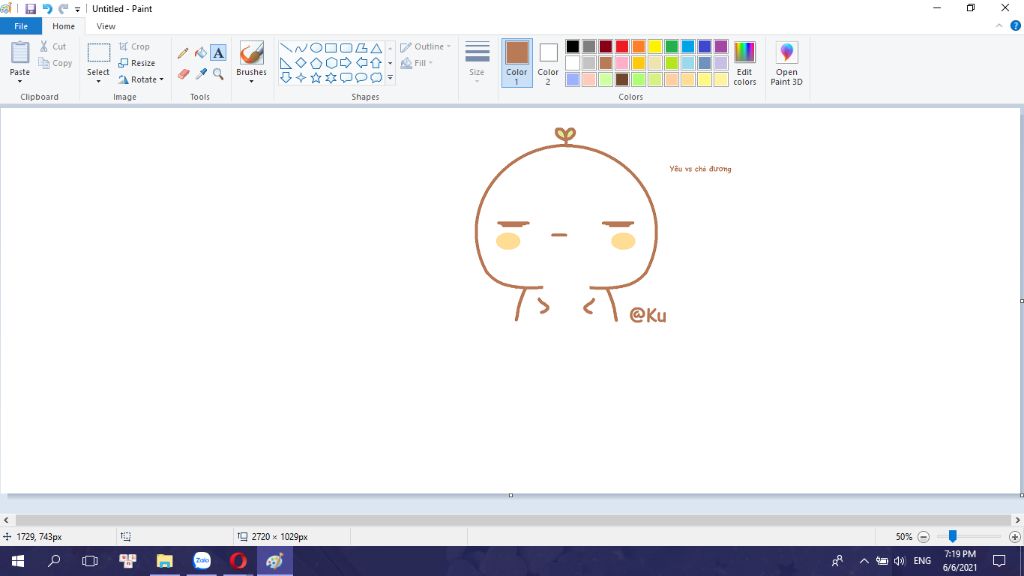Zoom in with the plus button
1024x576 pixels.
(x=1014, y=537)
